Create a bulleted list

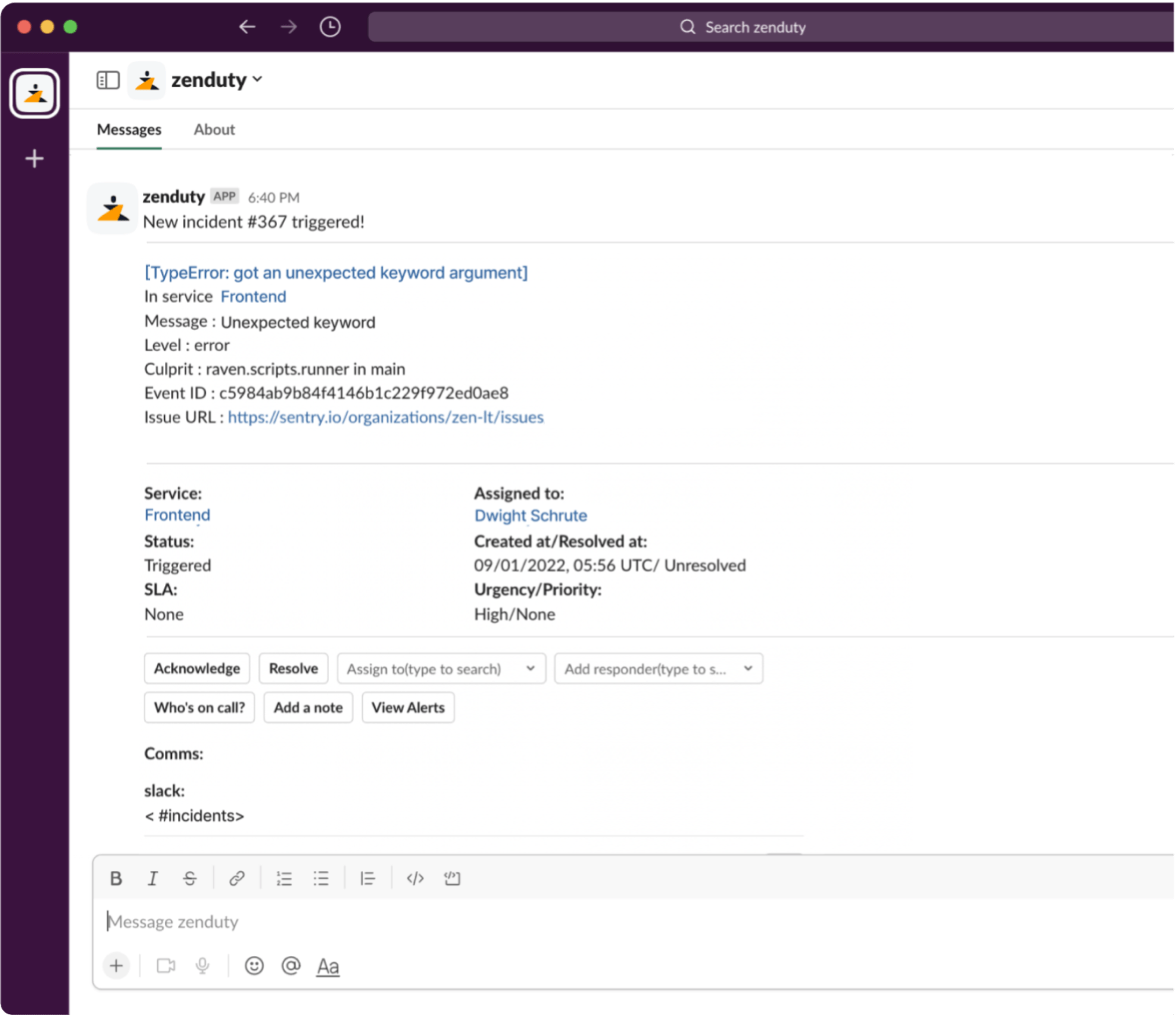(321, 878)
